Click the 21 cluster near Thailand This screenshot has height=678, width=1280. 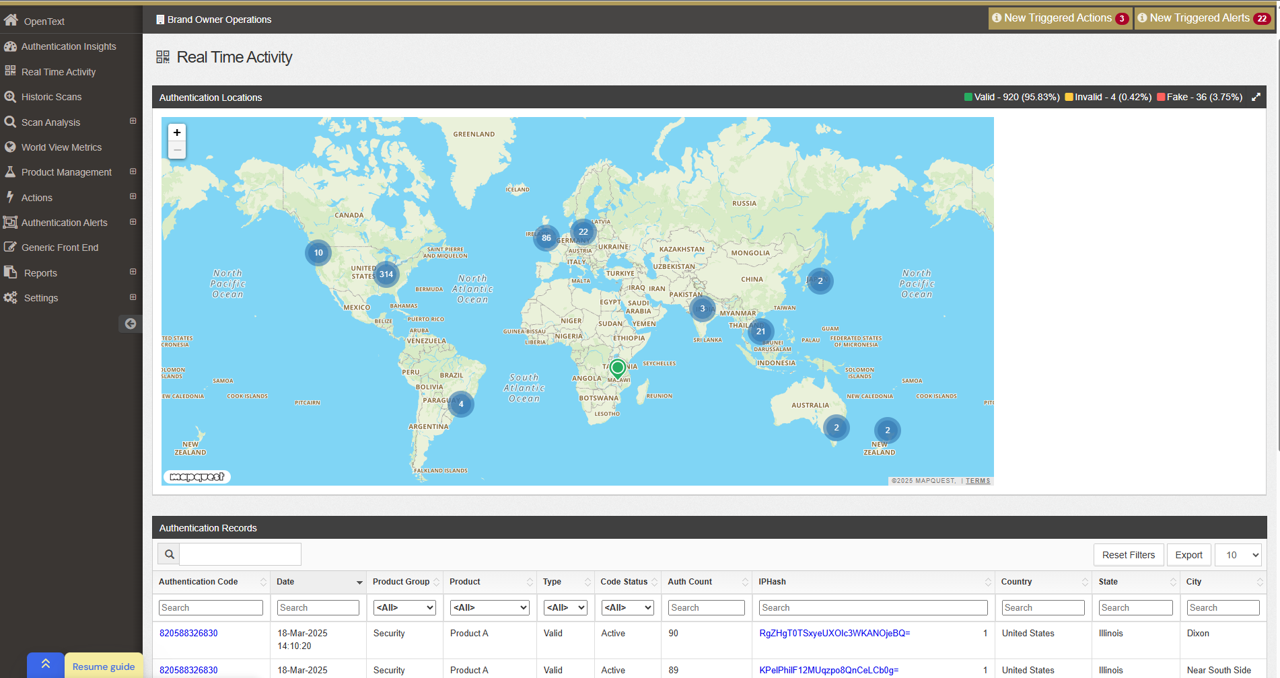[x=761, y=331]
